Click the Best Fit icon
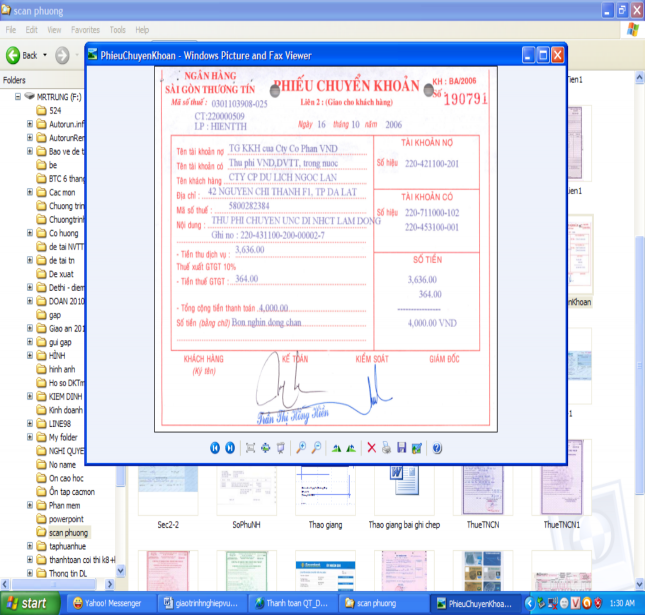 (251, 448)
